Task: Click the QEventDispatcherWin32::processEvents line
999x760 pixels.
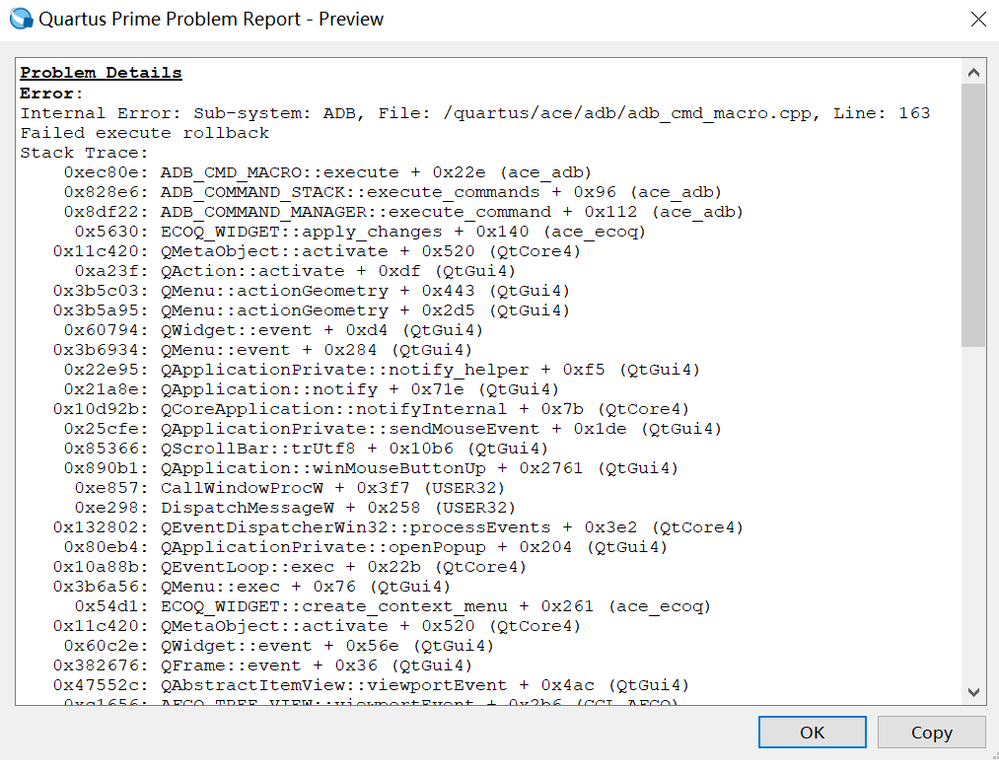Action: coord(398,528)
